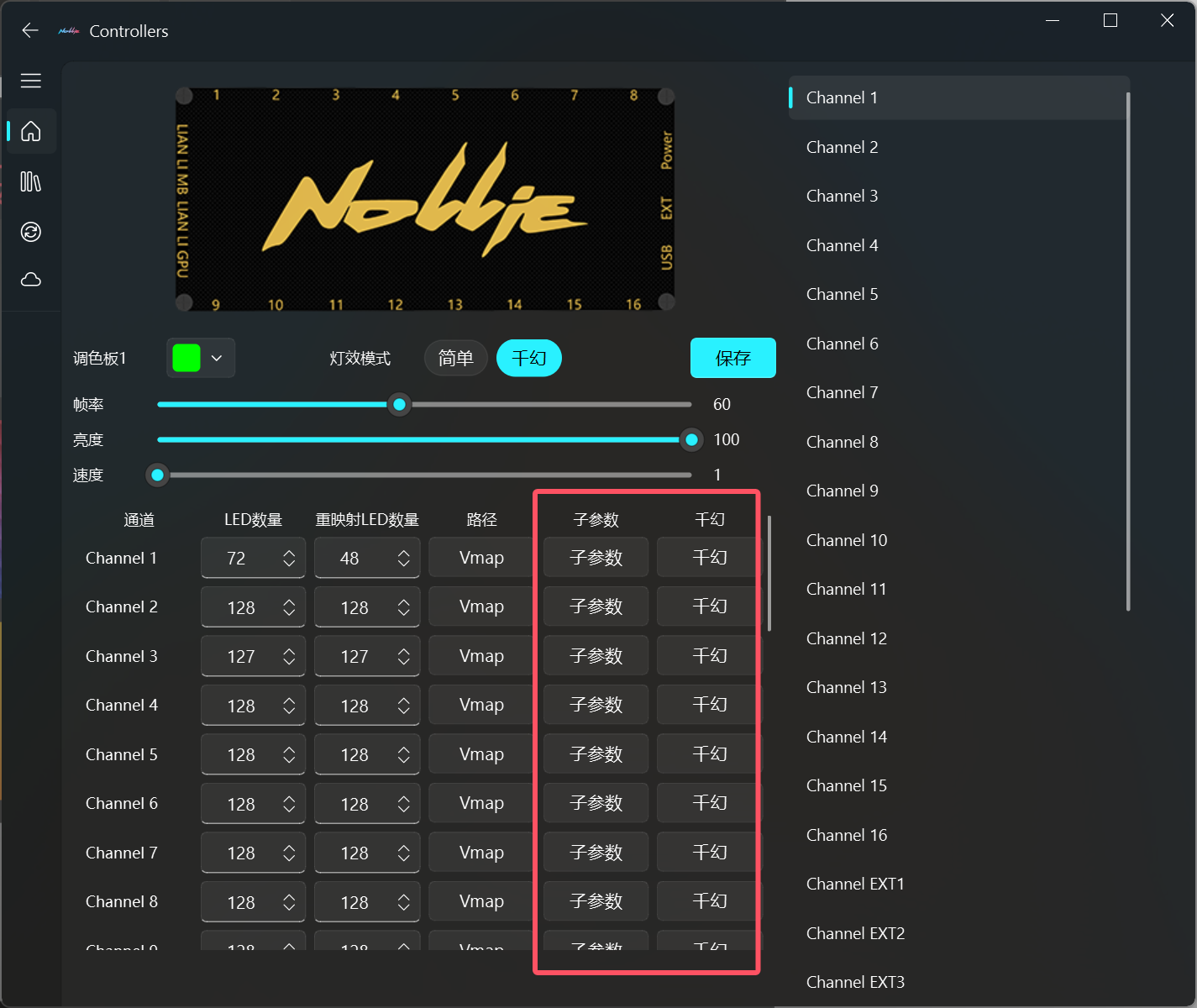
Task: Click the Channel 5 重映射LED数量 stepper arrows
Action: pos(404,755)
